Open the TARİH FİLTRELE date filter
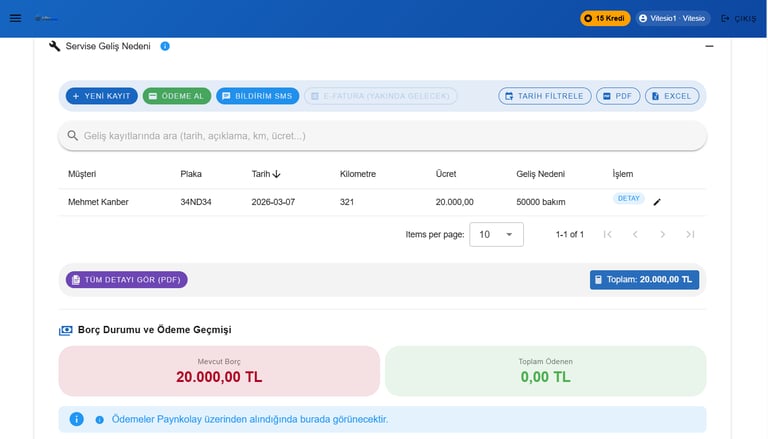This screenshot has width=768, height=439. coord(545,96)
